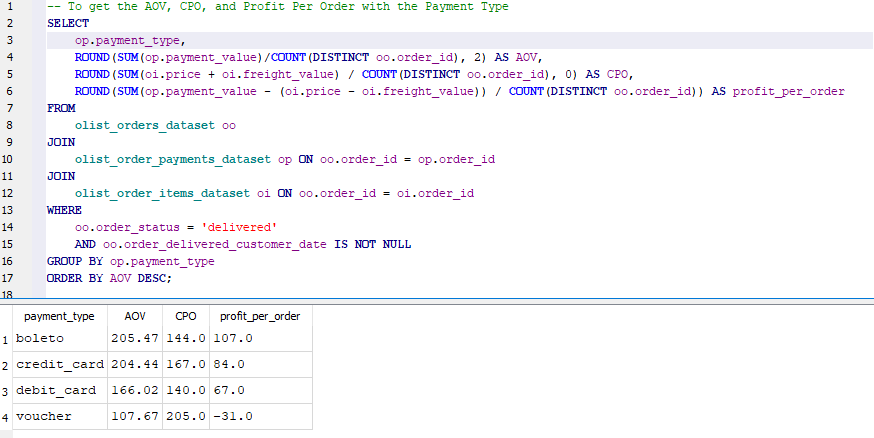Select CPO value 144.0
This screenshot has height=438, width=874.
pos(186,338)
